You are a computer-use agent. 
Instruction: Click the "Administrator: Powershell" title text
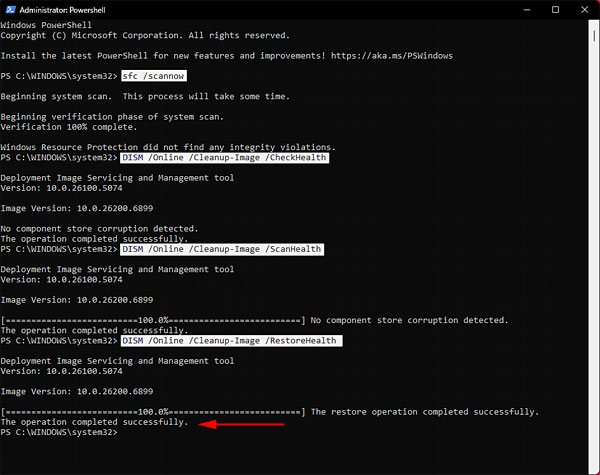(x=62, y=10)
